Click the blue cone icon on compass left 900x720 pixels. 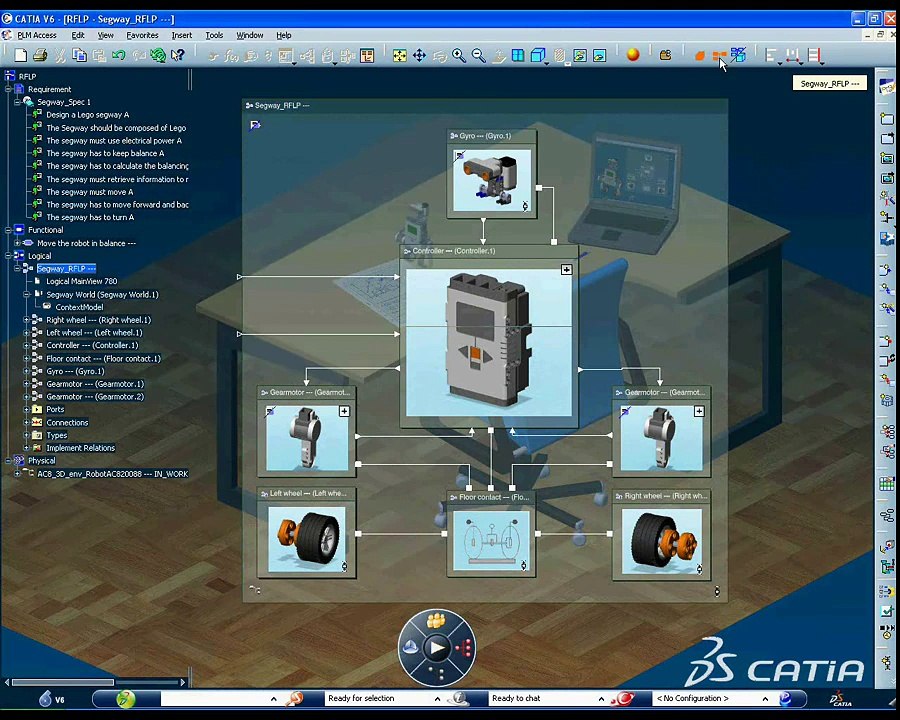click(x=410, y=648)
